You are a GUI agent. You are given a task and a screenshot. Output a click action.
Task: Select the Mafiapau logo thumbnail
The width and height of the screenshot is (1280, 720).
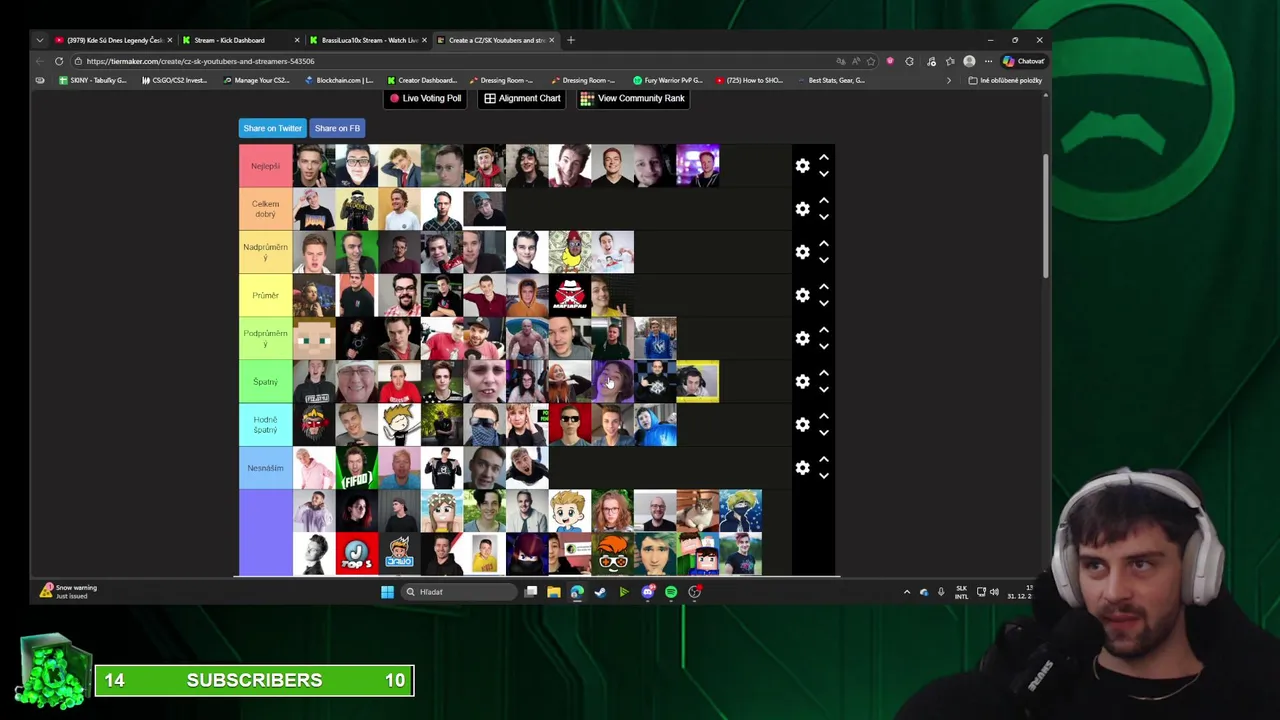569,295
